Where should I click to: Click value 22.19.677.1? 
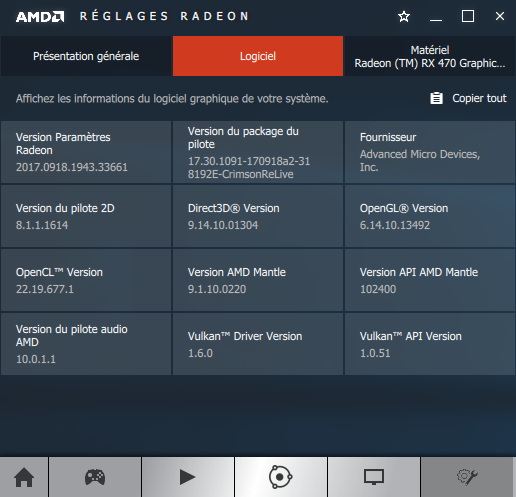(x=45, y=289)
